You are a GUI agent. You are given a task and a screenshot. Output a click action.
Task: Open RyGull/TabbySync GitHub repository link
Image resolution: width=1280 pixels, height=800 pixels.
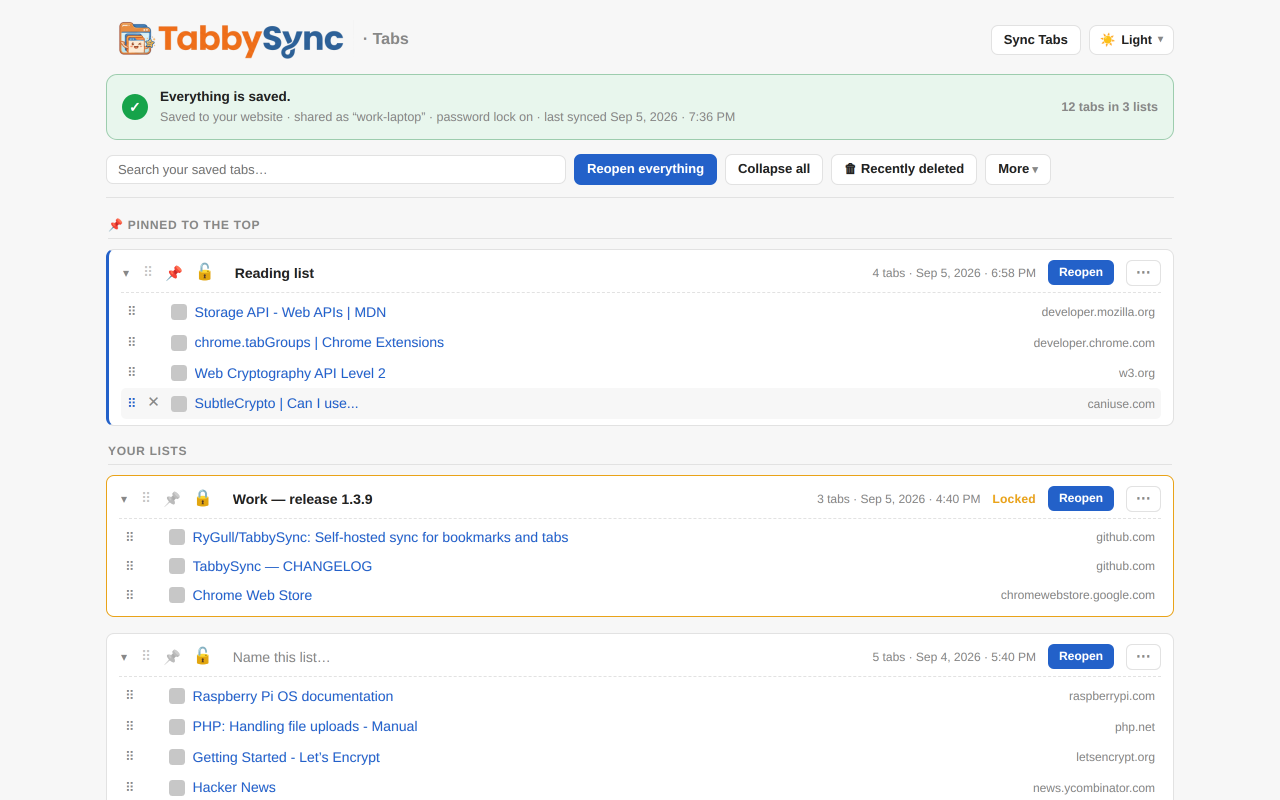(x=380, y=537)
